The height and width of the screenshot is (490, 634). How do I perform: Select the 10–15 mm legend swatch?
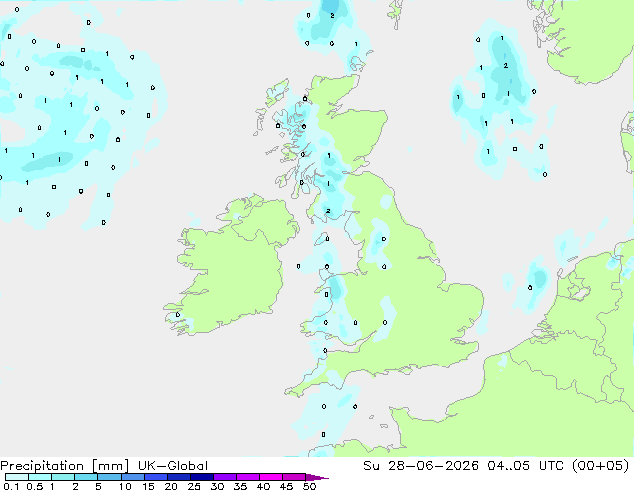133,477
